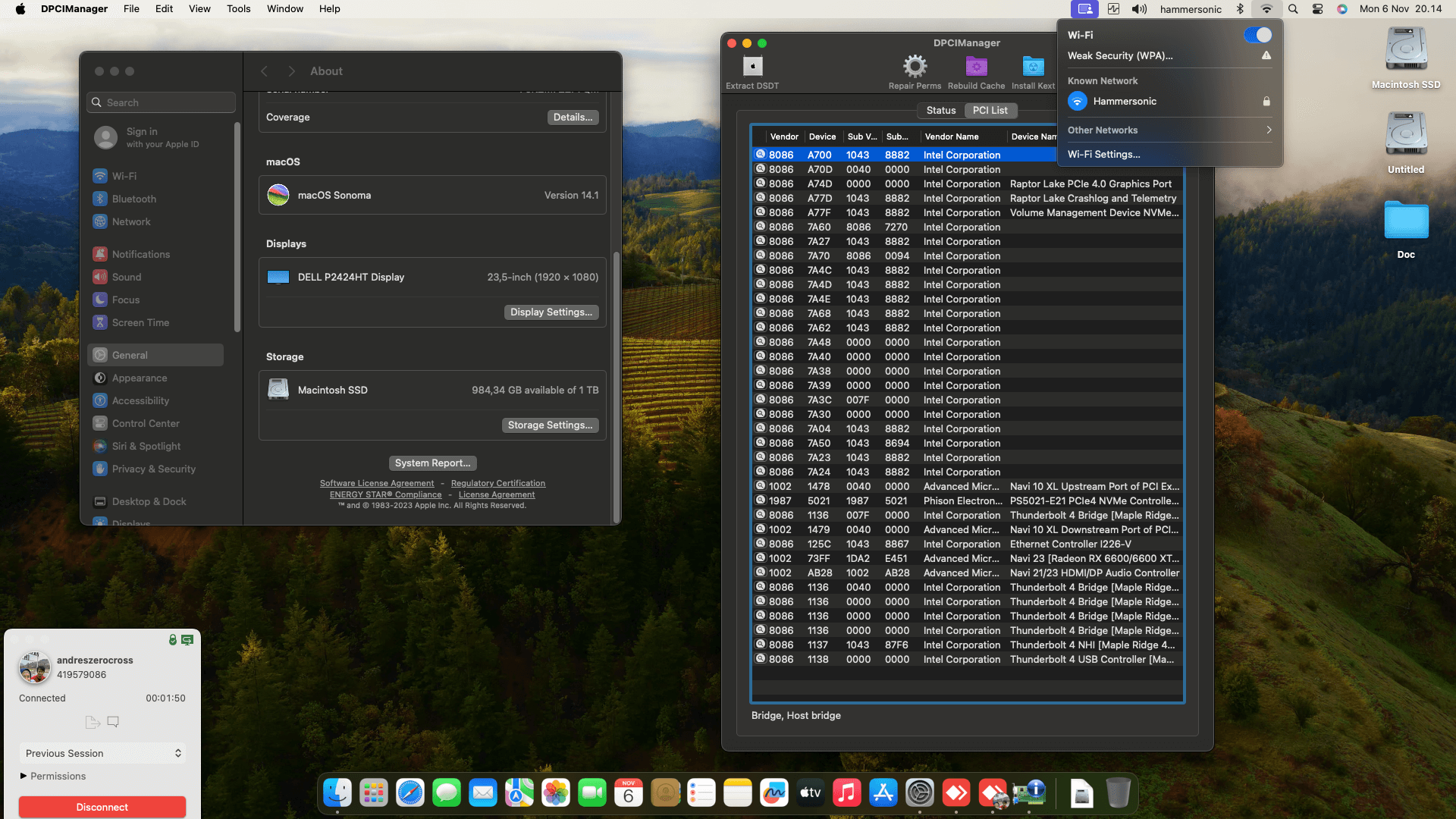The width and height of the screenshot is (1456, 819).
Task: Open the App Store from the Dock
Action: click(x=883, y=793)
